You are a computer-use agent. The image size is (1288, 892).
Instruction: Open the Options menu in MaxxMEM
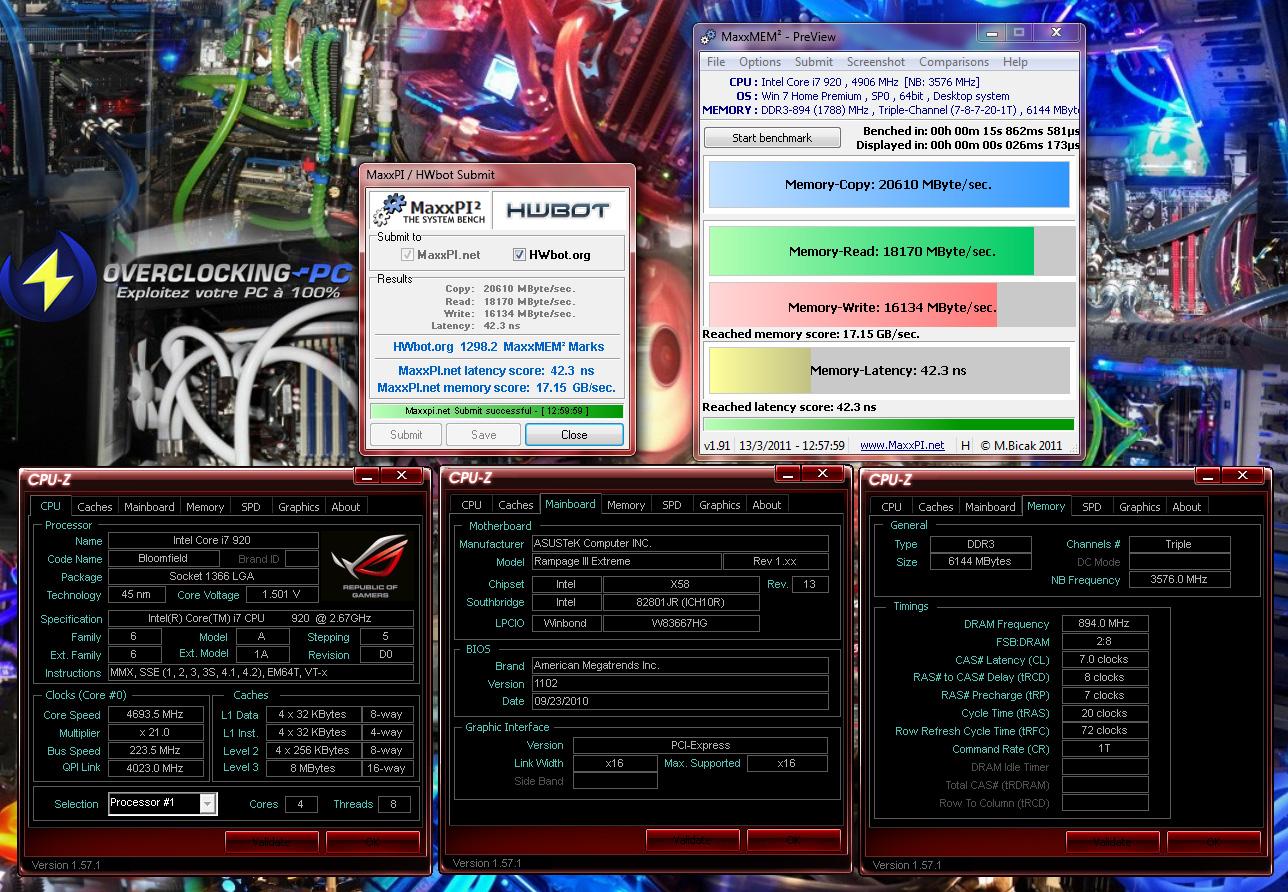tap(760, 62)
